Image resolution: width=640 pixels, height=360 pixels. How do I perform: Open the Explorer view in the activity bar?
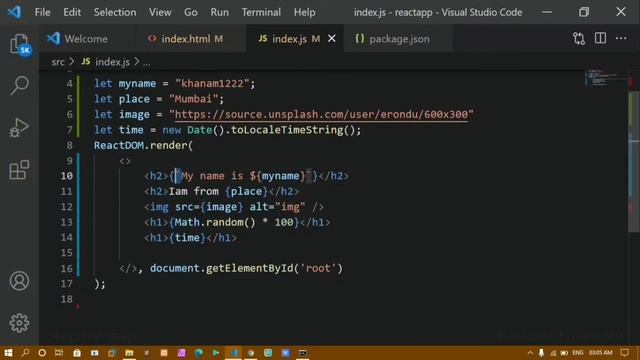click(19, 44)
